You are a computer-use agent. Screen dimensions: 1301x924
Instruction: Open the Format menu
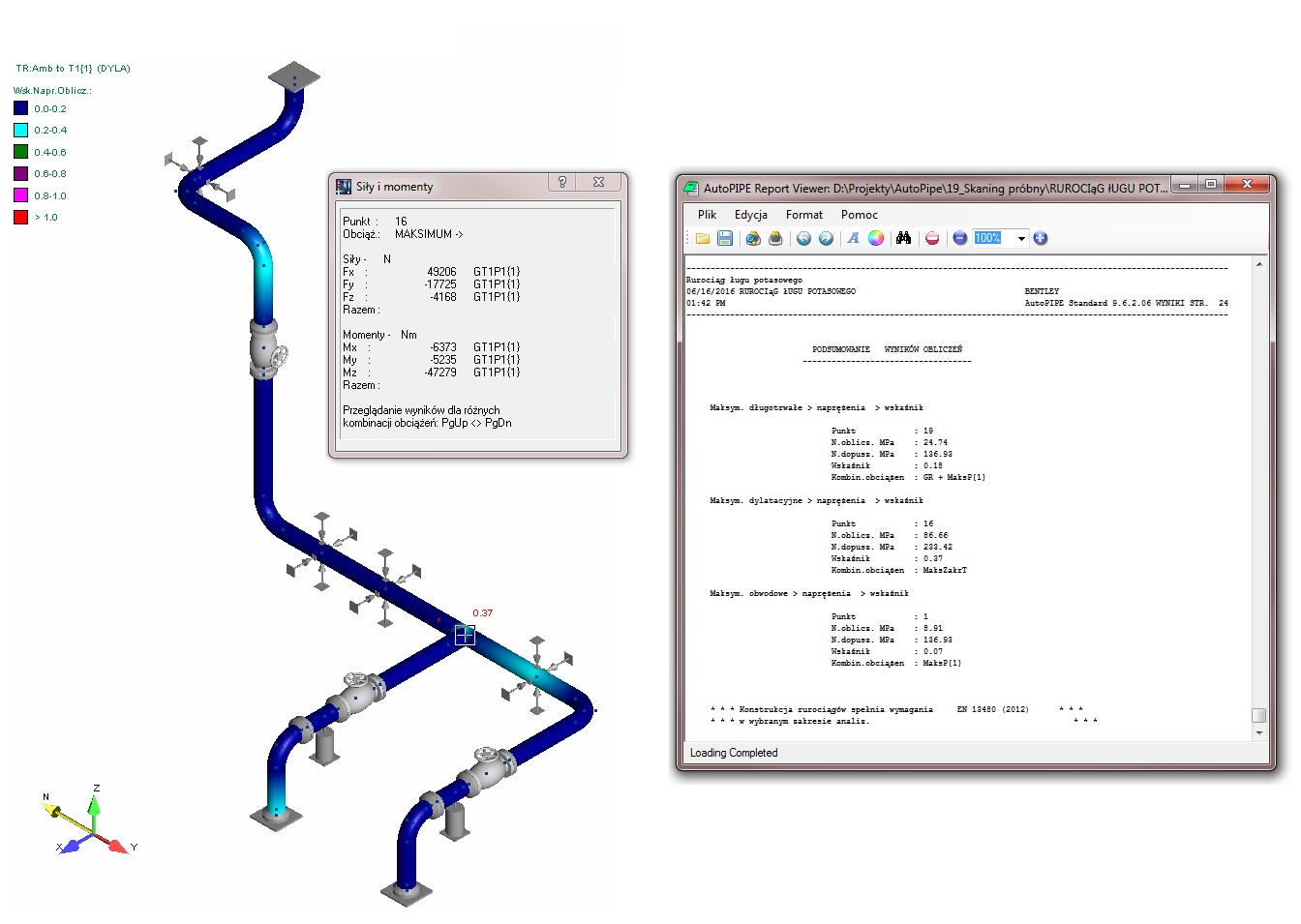(803, 215)
